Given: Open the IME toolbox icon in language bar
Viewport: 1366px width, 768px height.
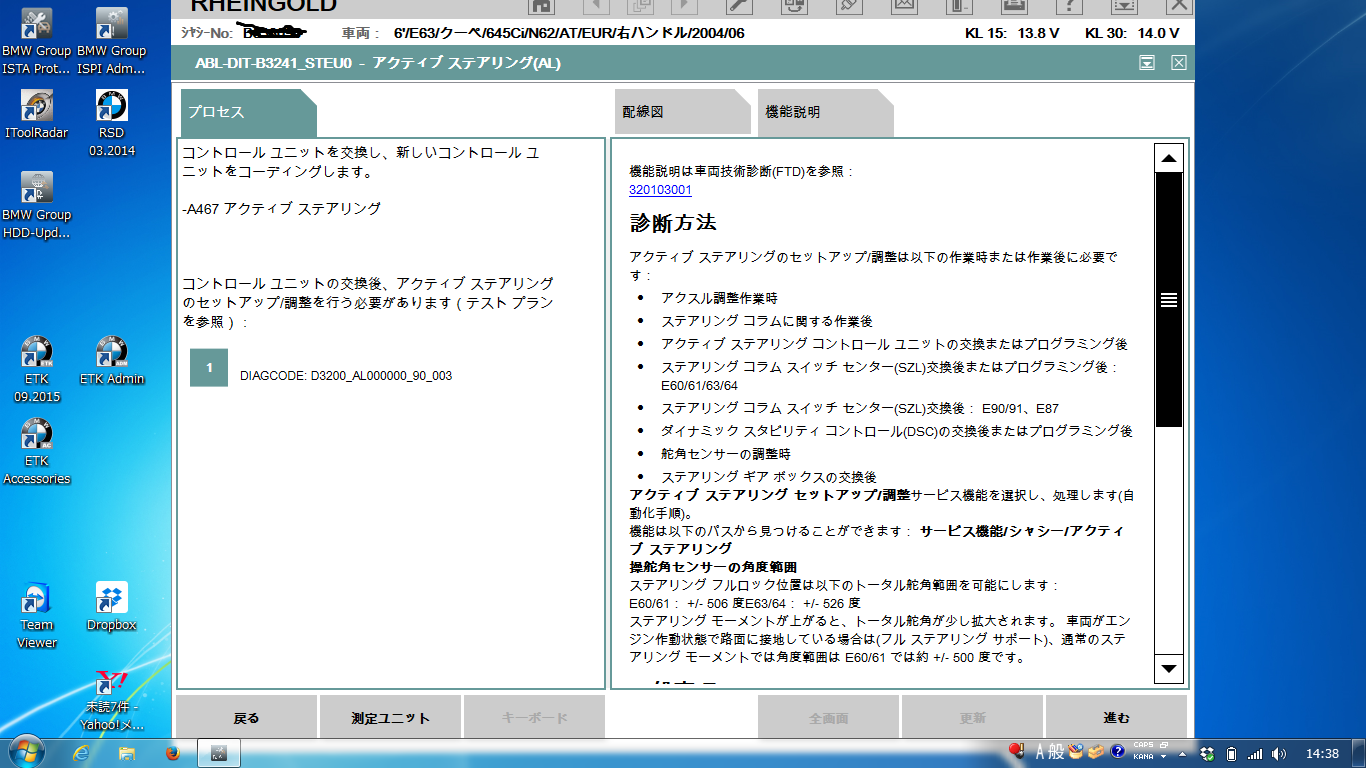Looking at the screenshot, I should click(1096, 752).
